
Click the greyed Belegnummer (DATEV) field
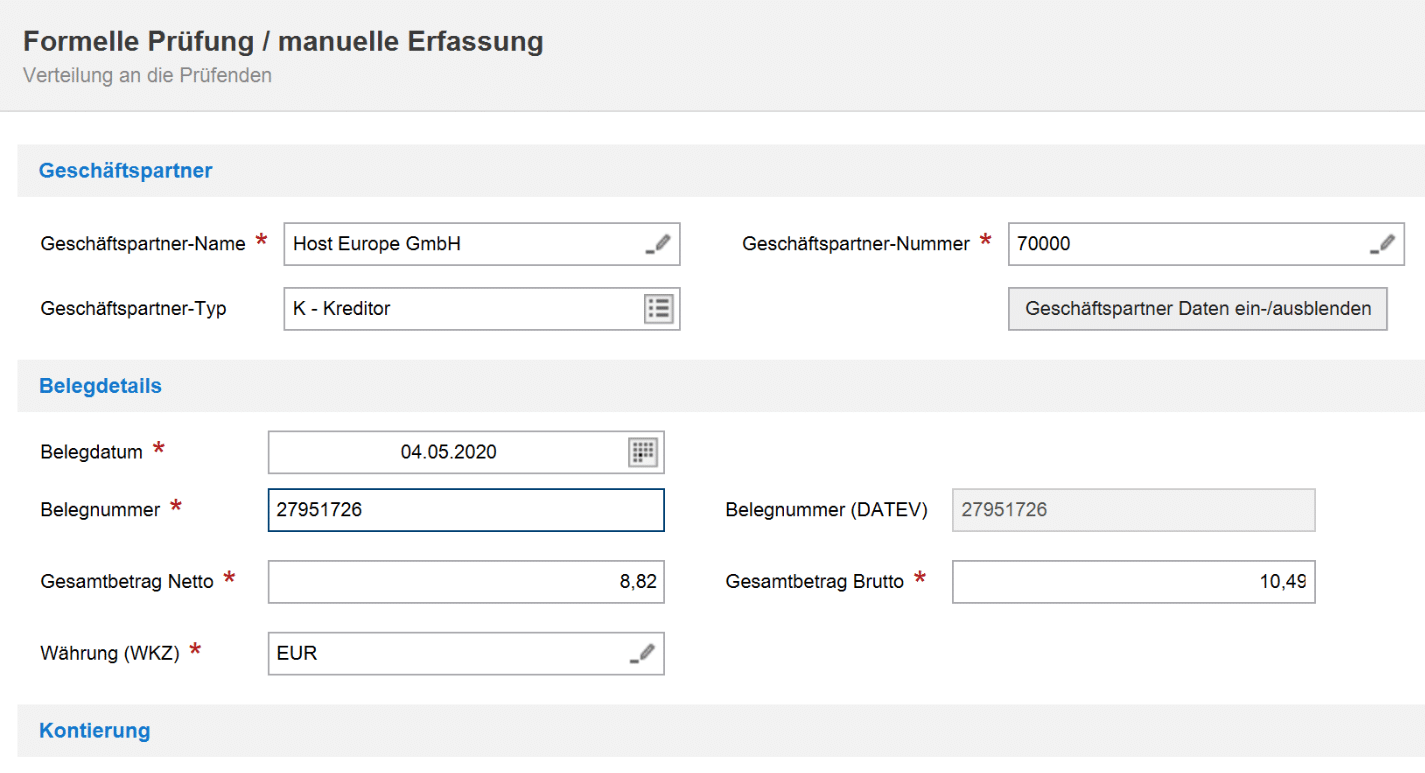tap(1132, 510)
